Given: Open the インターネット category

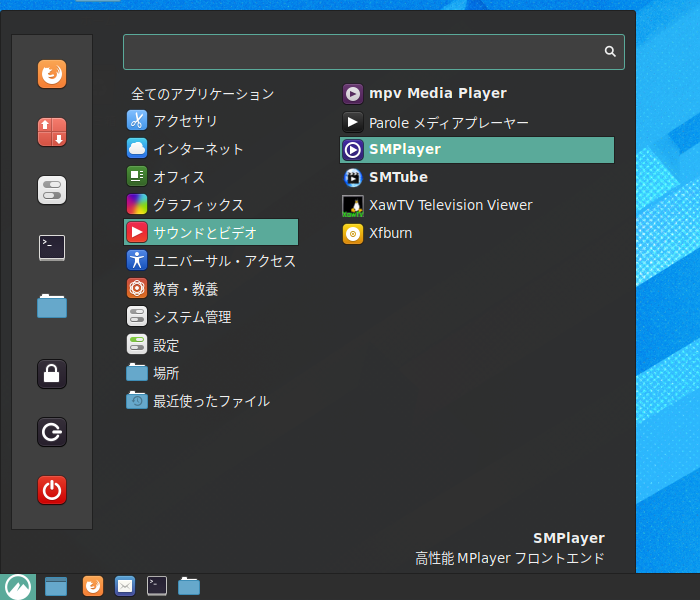Looking at the screenshot, I should click(x=211, y=149).
